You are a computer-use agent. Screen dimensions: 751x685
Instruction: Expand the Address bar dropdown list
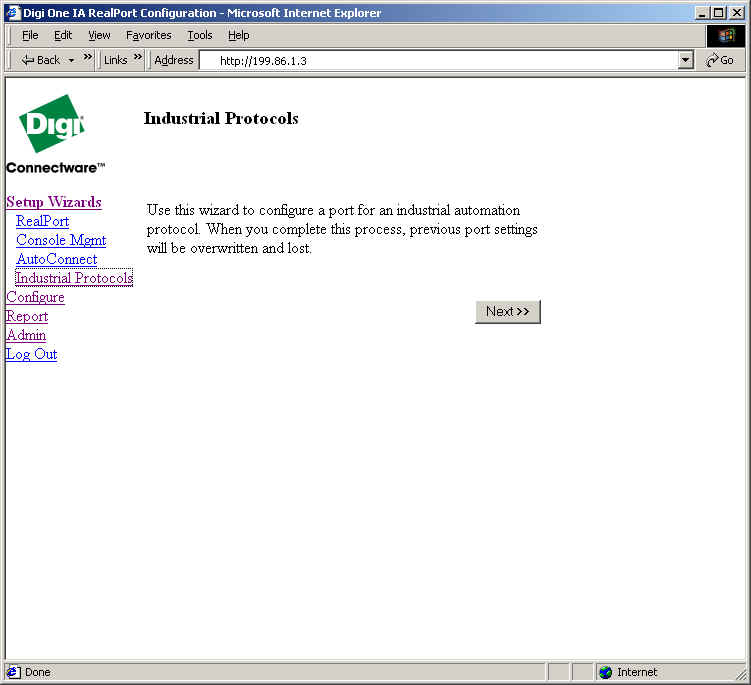point(685,60)
